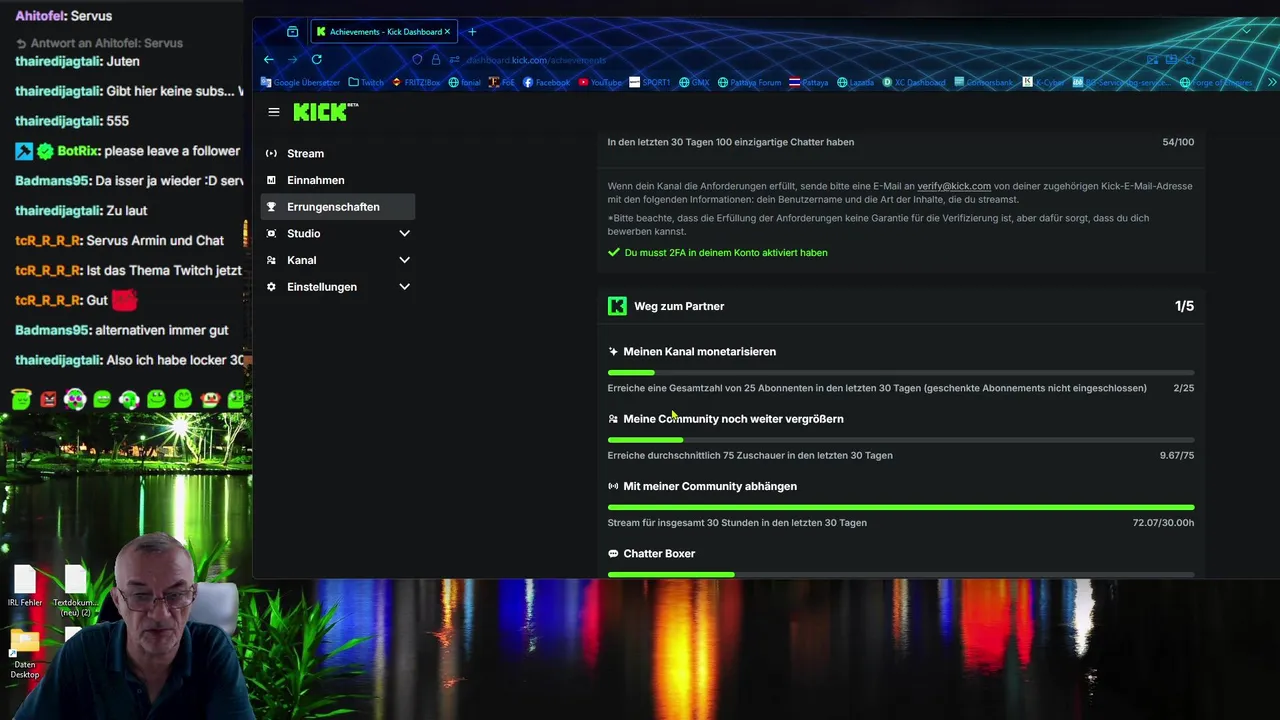
Task: Click the people icon beside Meine Community
Action: 613,419
